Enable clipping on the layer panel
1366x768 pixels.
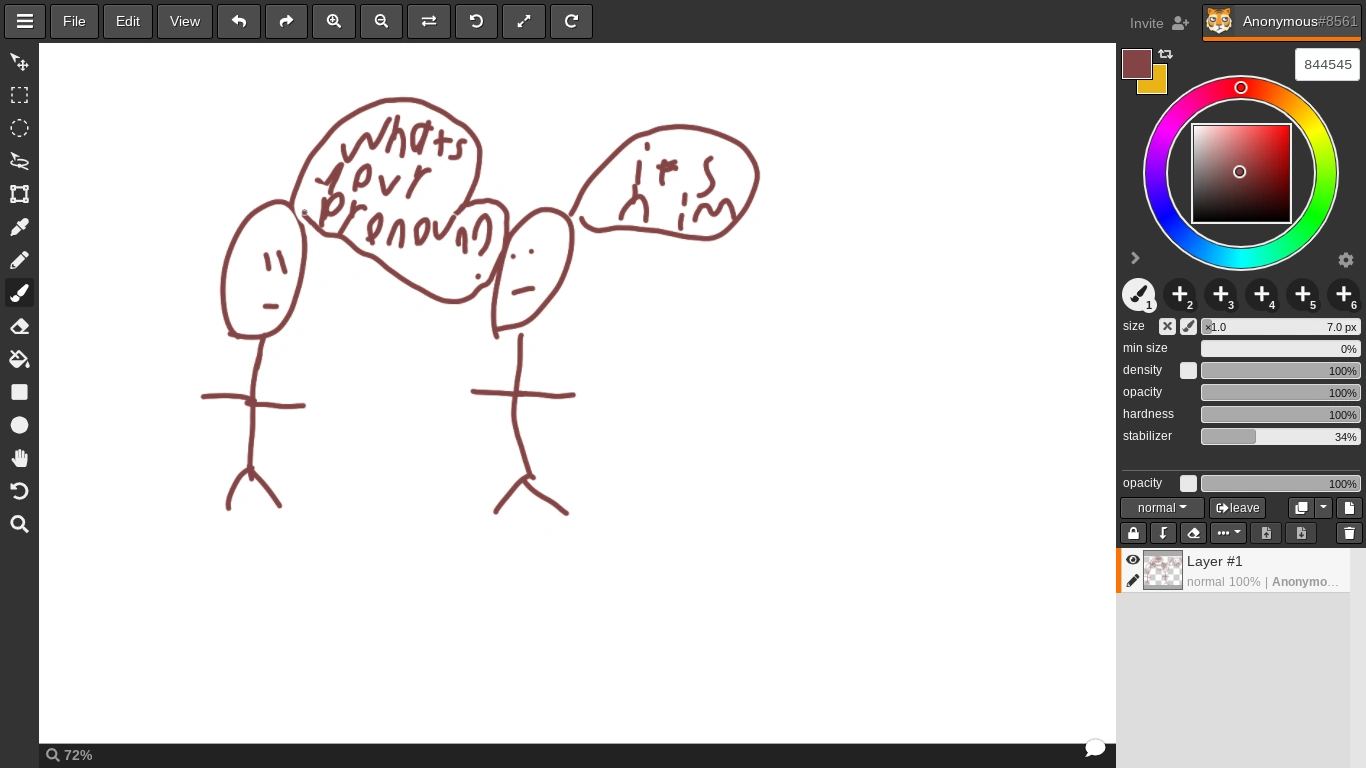point(1163,533)
